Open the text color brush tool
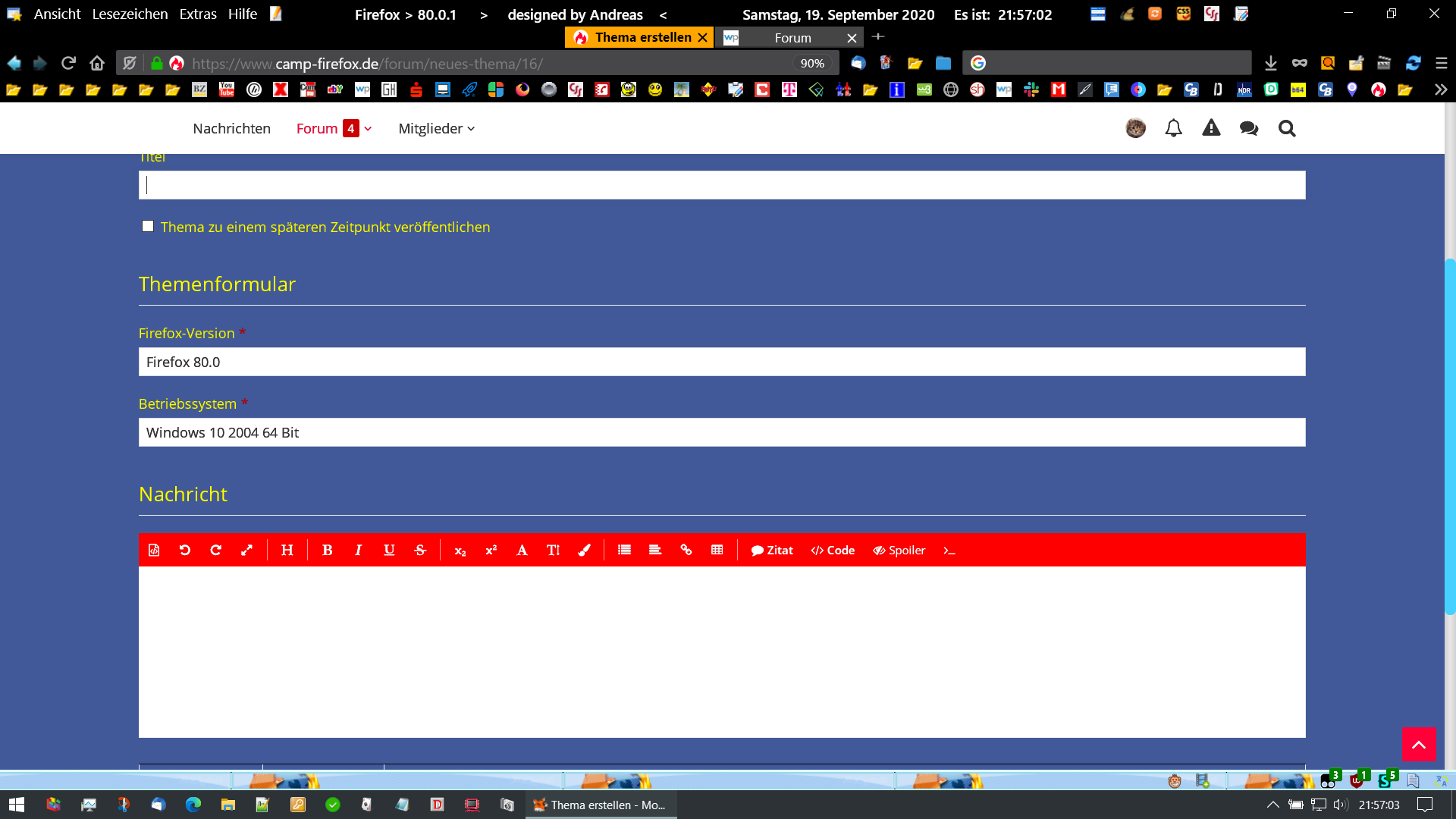The height and width of the screenshot is (819, 1456). click(584, 551)
